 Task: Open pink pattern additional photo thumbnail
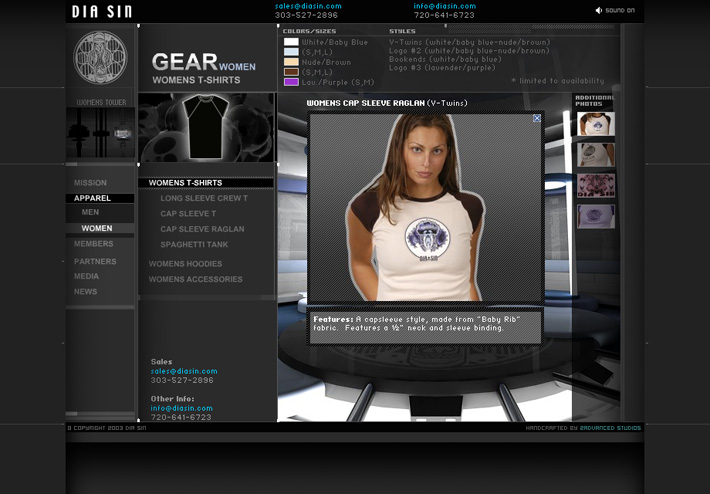(596, 186)
